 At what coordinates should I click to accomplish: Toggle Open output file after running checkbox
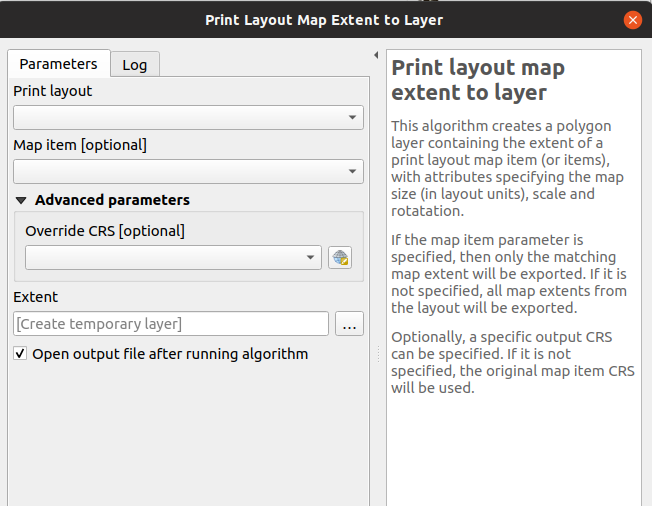20,354
